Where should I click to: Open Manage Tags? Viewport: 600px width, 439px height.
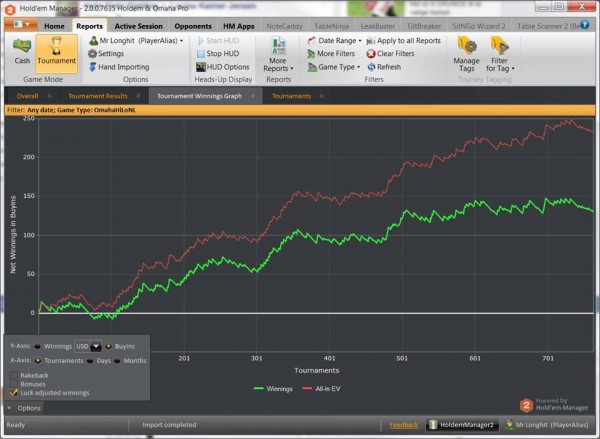pos(466,54)
